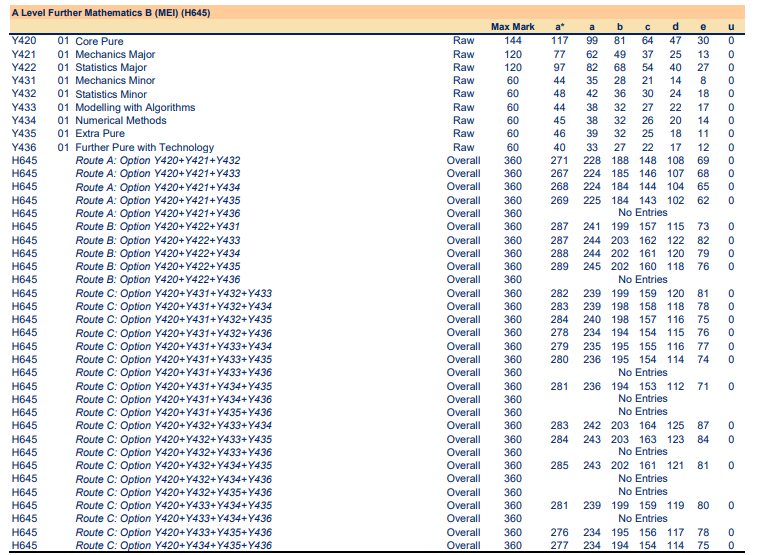Click unit code 'Y420' beside Core Pure
The height and width of the screenshot is (555, 759).
[24, 41]
